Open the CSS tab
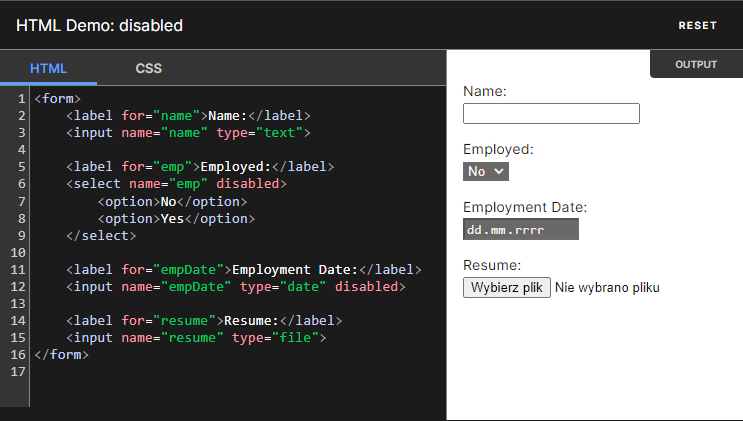Viewport: 743px width, 421px height. pos(148,68)
